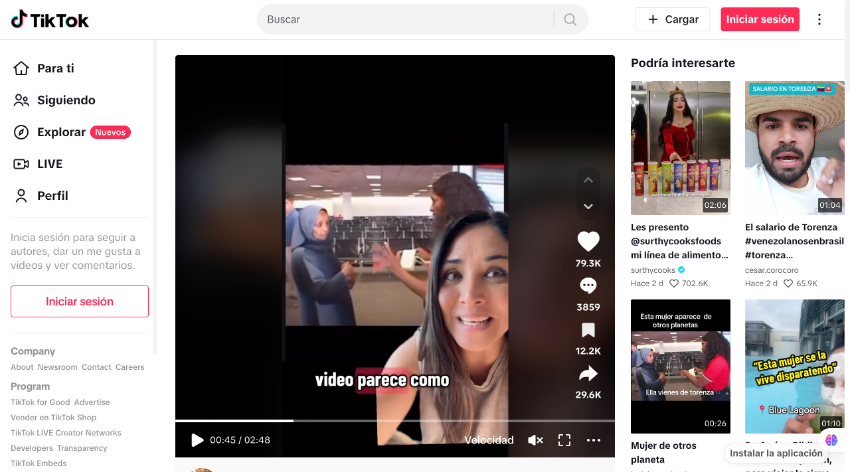Go to previous video with up chevron
This screenshot has width=850, height=472.
tap(588, 180)
